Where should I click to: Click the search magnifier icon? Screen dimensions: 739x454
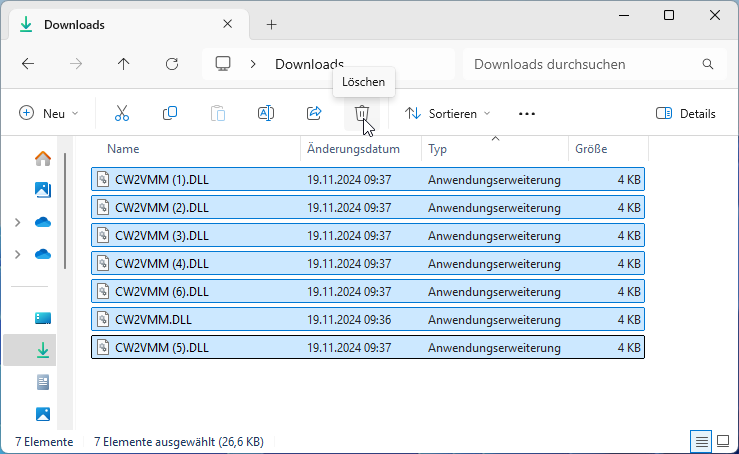[707, 64]
